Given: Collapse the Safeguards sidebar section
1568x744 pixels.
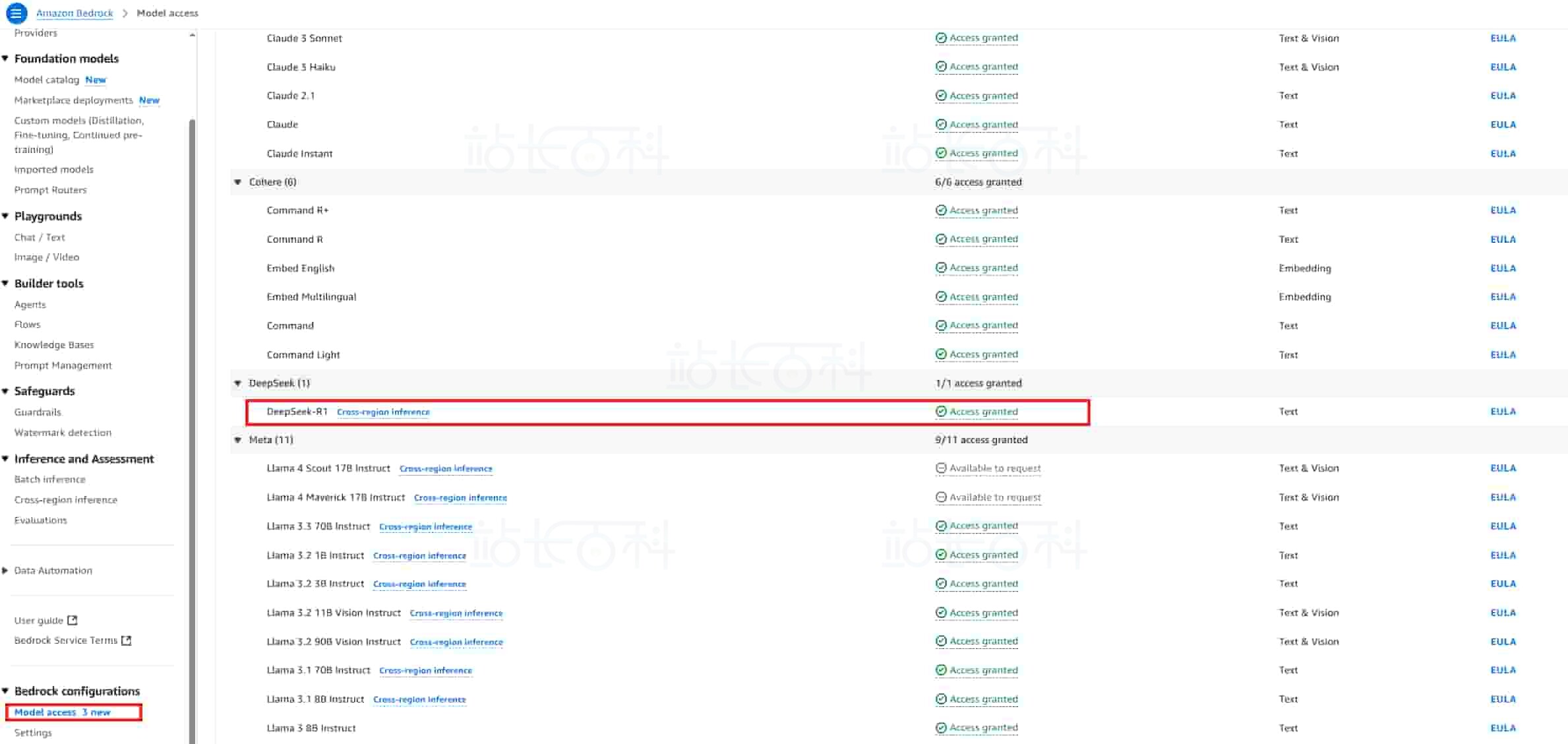Looking at the screenshot, I should coord(5,391).
